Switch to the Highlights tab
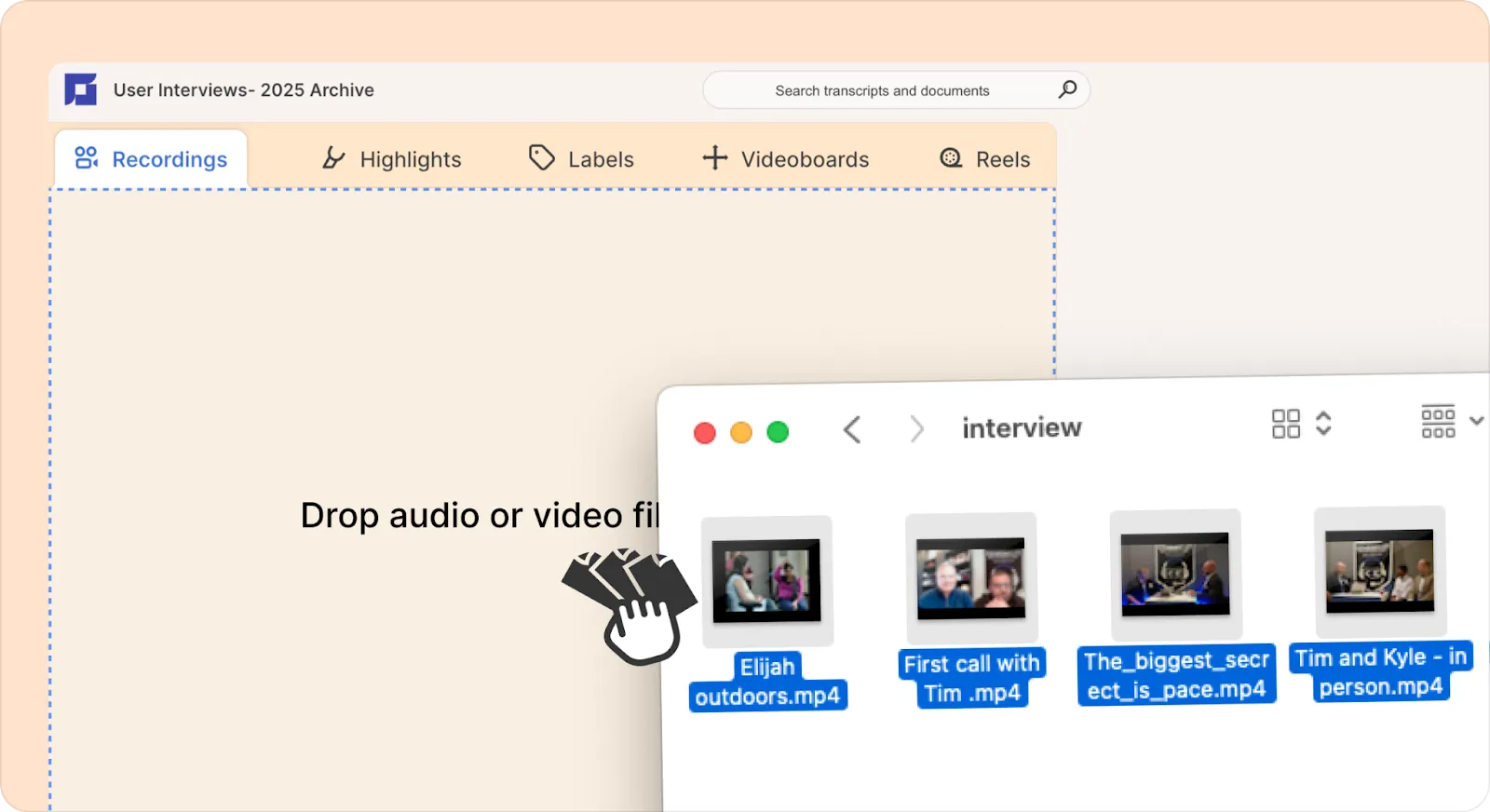This screenshot has width=1490, height=812. (x=391, y=159)
